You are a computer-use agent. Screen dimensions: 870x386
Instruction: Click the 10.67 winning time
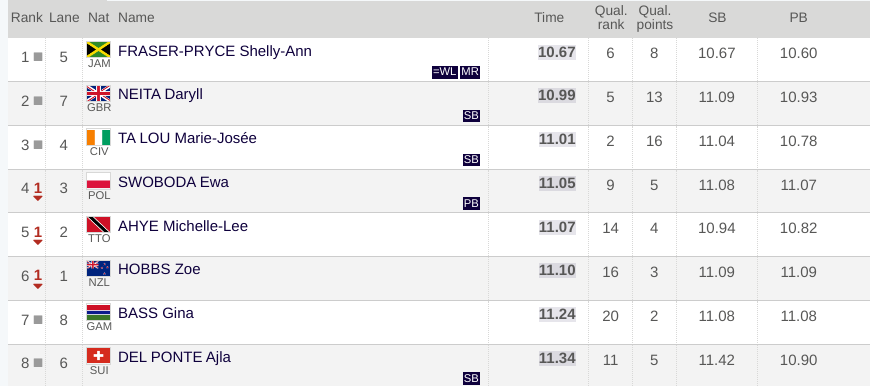pos(557,53)
